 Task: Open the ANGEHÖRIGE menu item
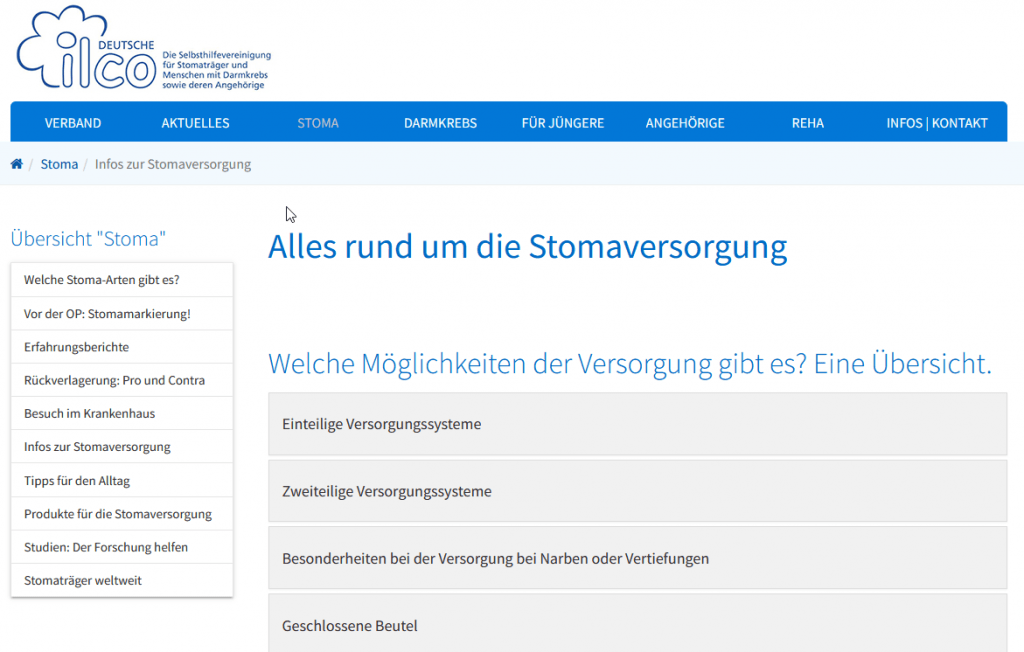[685, 123]
